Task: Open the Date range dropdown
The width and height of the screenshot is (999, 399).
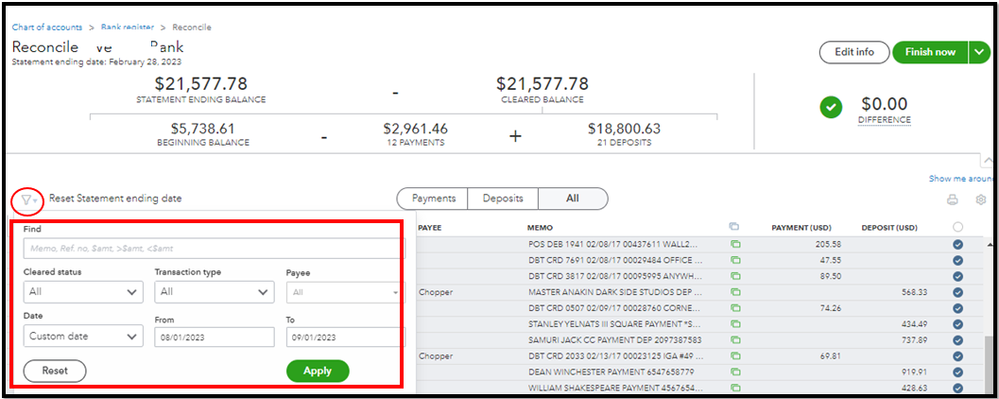Action: tap(83, 336)
